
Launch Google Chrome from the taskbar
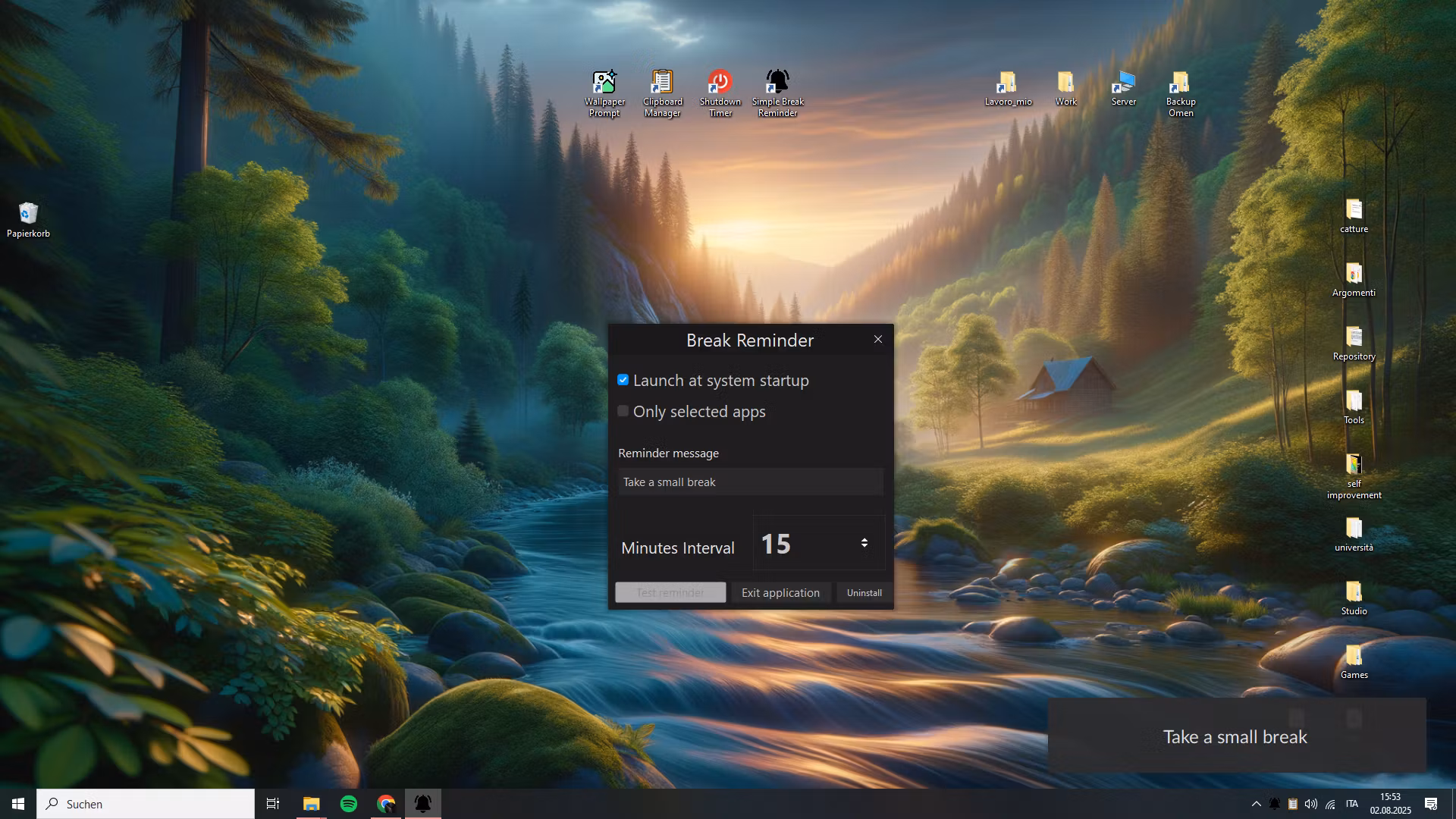pos(385,803)
